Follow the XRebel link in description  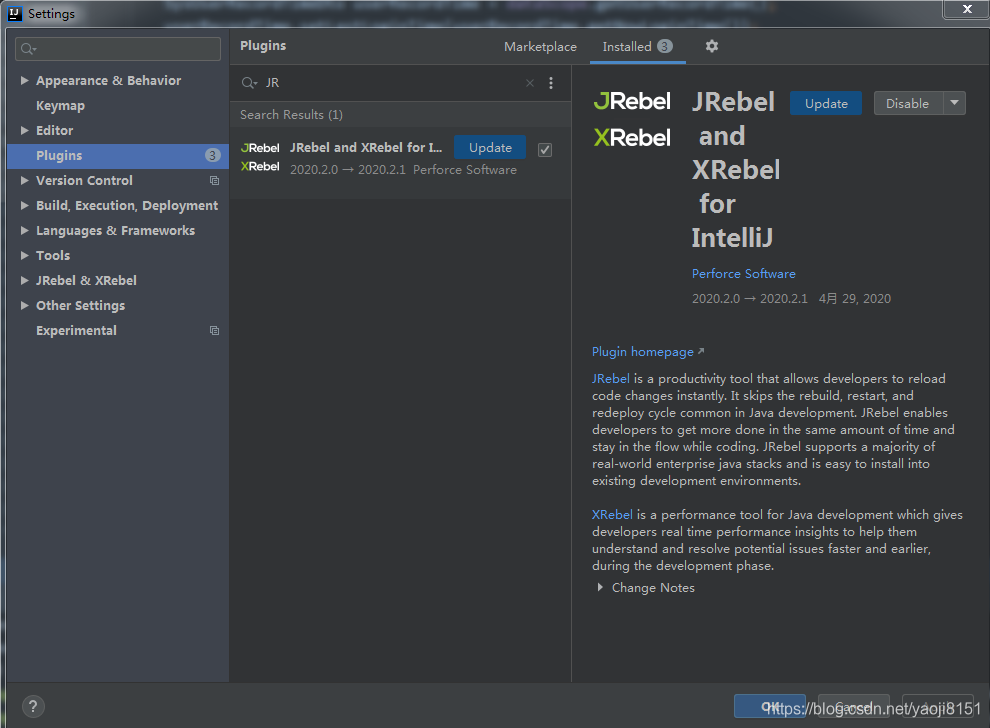(612, 515)
